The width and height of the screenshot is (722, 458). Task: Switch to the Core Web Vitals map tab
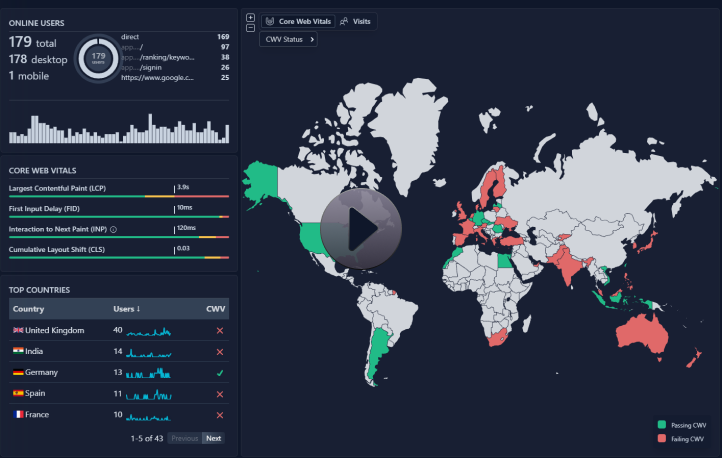click(x=297, y=21)
